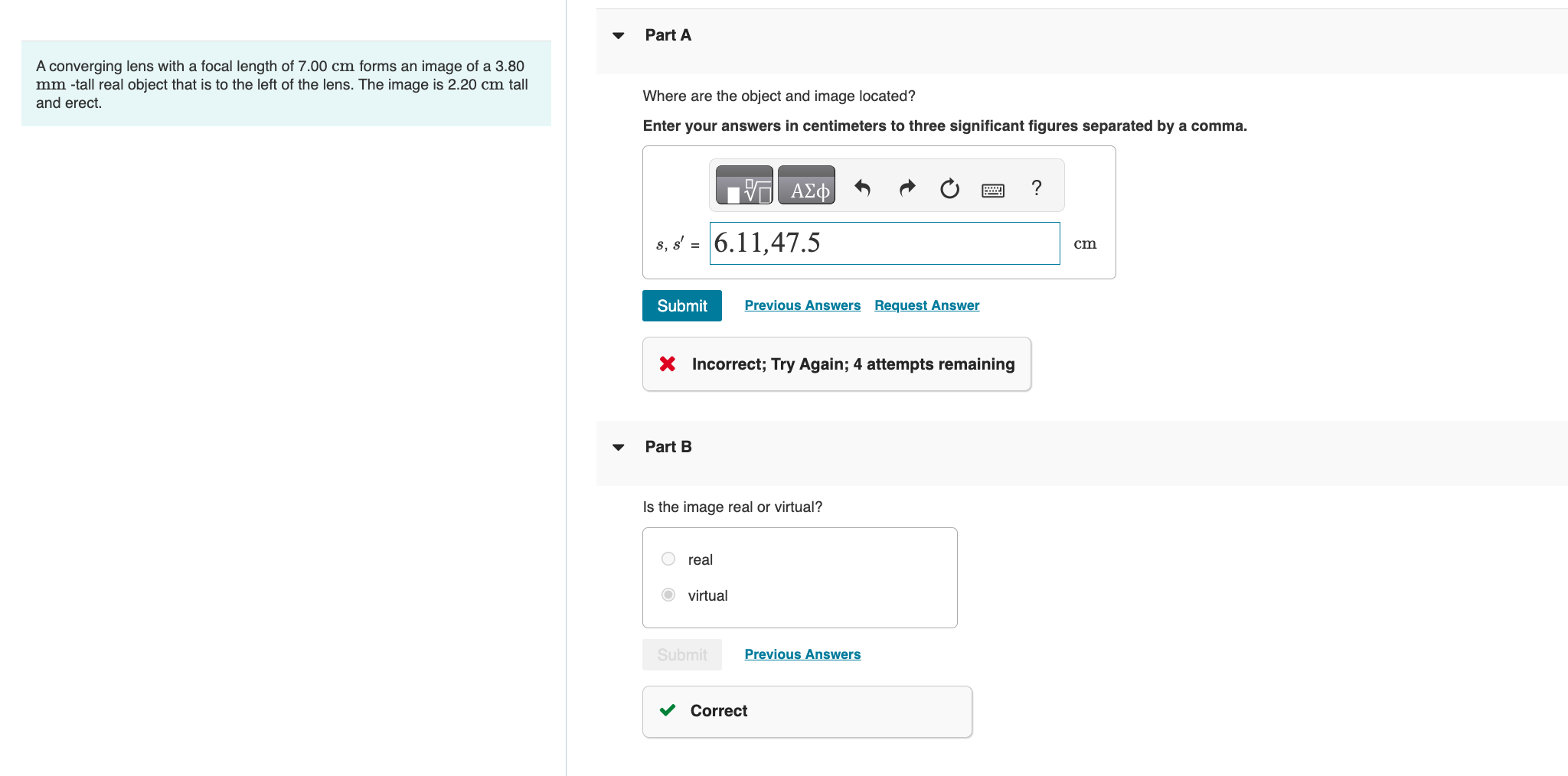Screen dimensions: 1568x776
Task: Open Previous Answers for Part B
Action: [x=802, y=654]
